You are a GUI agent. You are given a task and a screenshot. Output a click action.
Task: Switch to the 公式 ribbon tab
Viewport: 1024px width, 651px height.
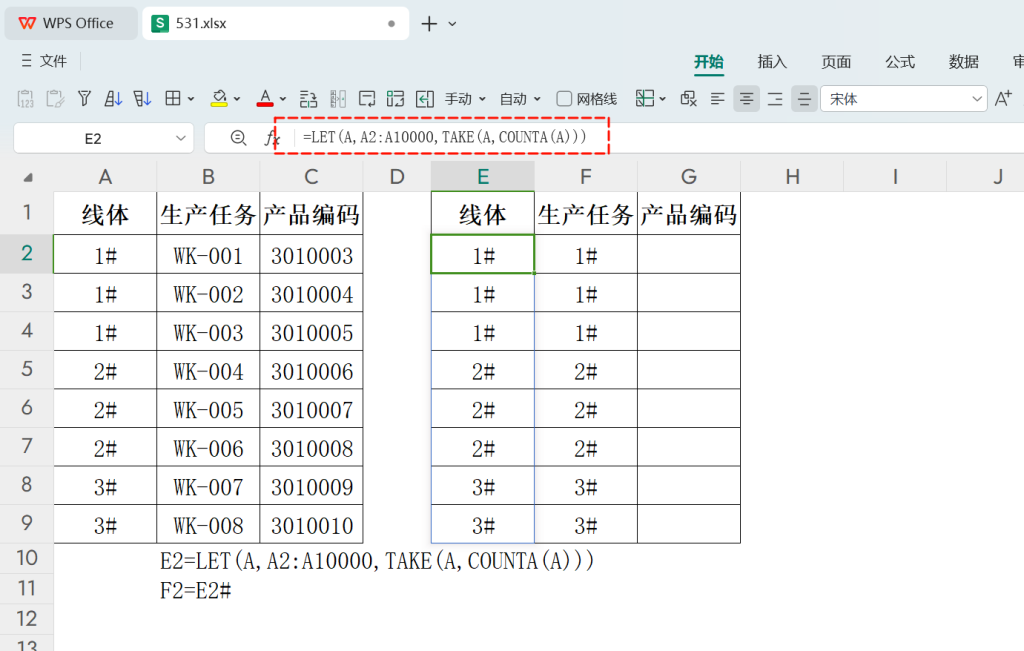pos(900,62)
